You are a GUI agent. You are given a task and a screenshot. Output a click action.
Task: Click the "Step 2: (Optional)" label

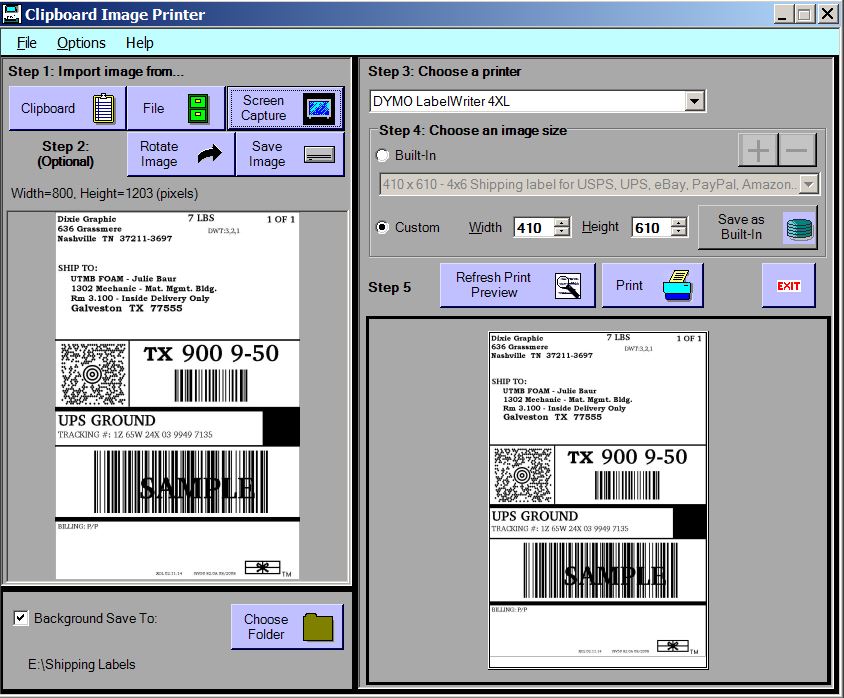(66, 154)
